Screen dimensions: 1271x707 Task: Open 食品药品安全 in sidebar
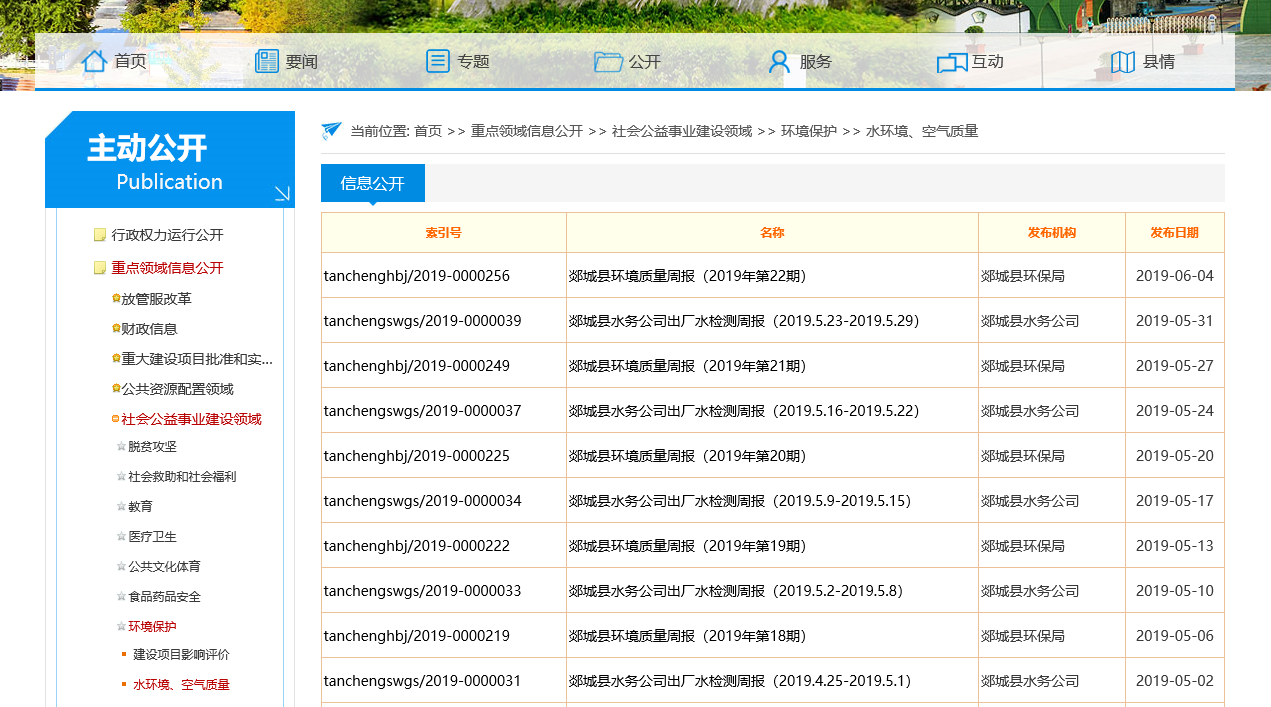(x=164, y=597)
